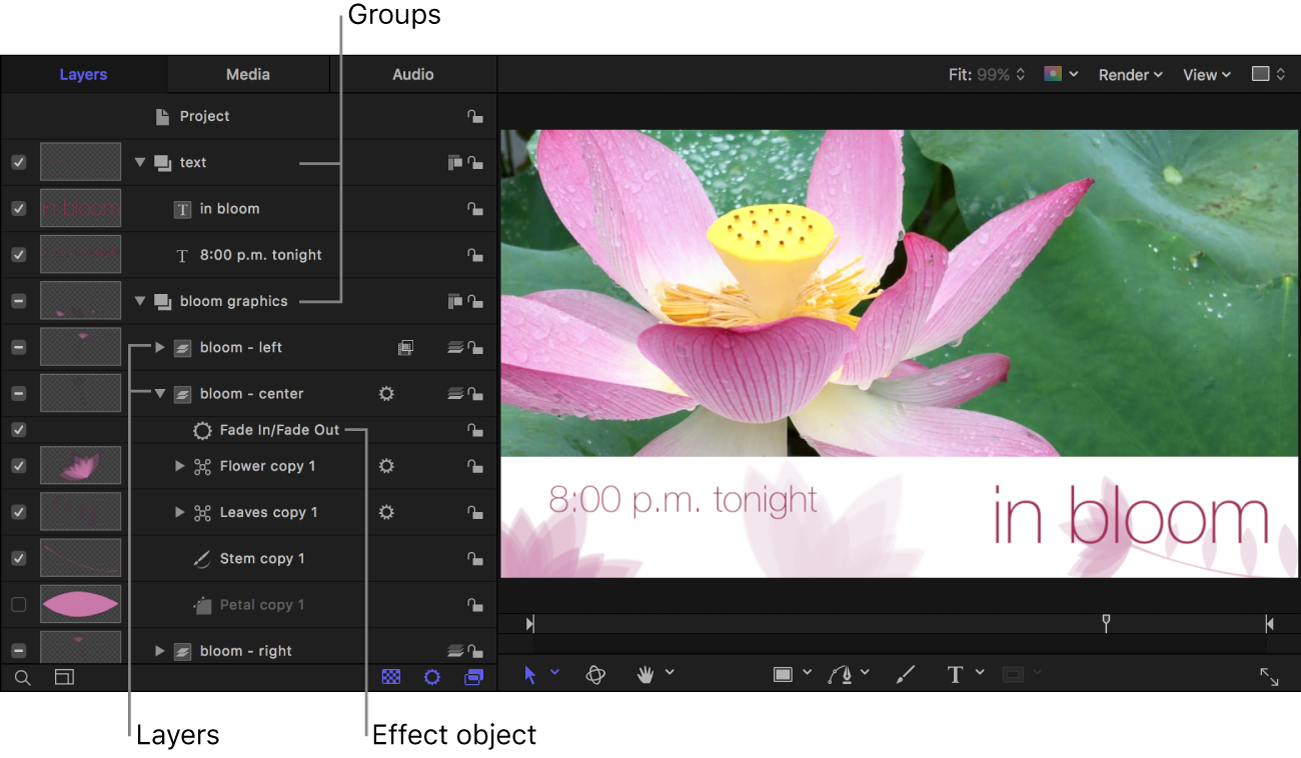Choose the Text tool in toolbar

955,675
